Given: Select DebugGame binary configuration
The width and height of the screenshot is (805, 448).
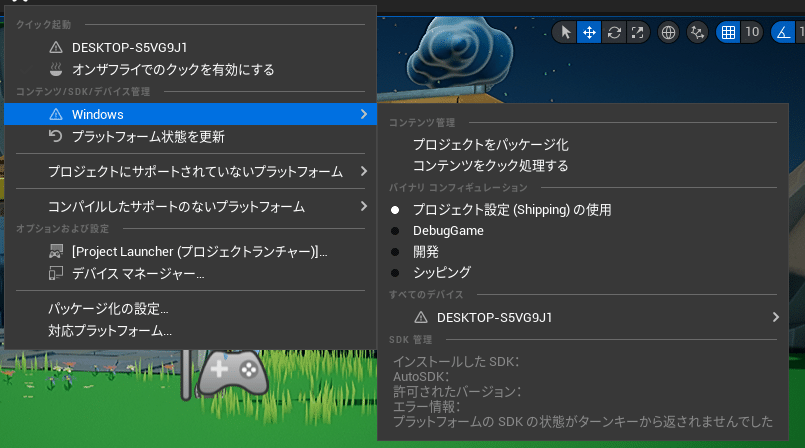Looking at the screenshot, I should click(583, 231).
